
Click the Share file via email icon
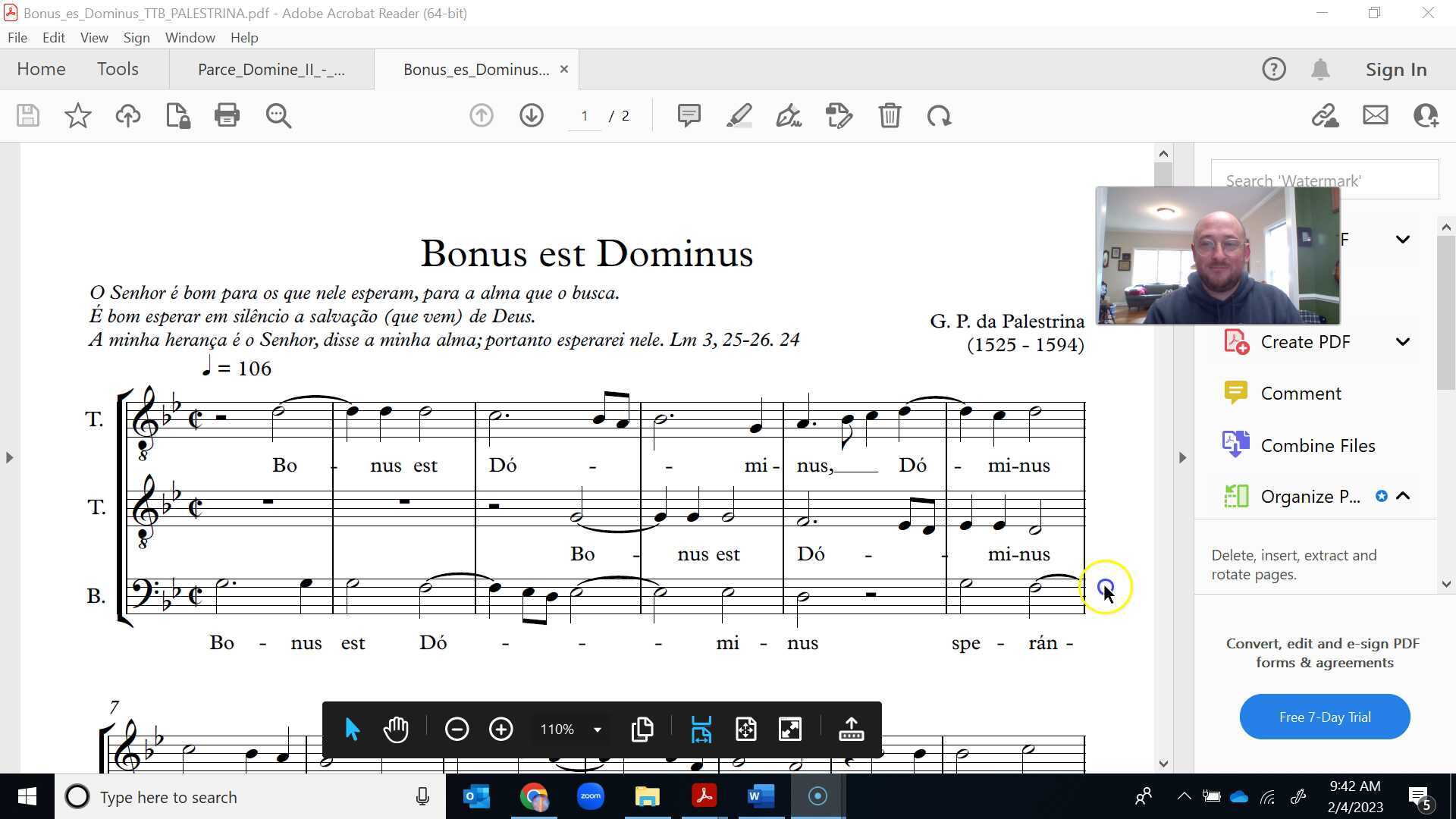coord(1375,115)
